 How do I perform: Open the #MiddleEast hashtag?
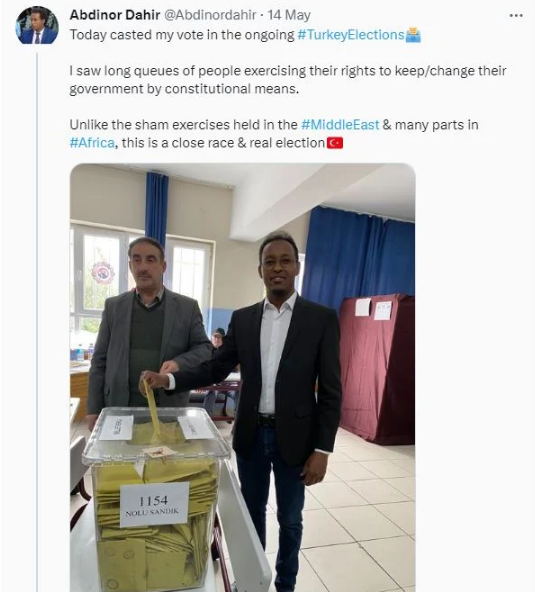pos(340,125)
